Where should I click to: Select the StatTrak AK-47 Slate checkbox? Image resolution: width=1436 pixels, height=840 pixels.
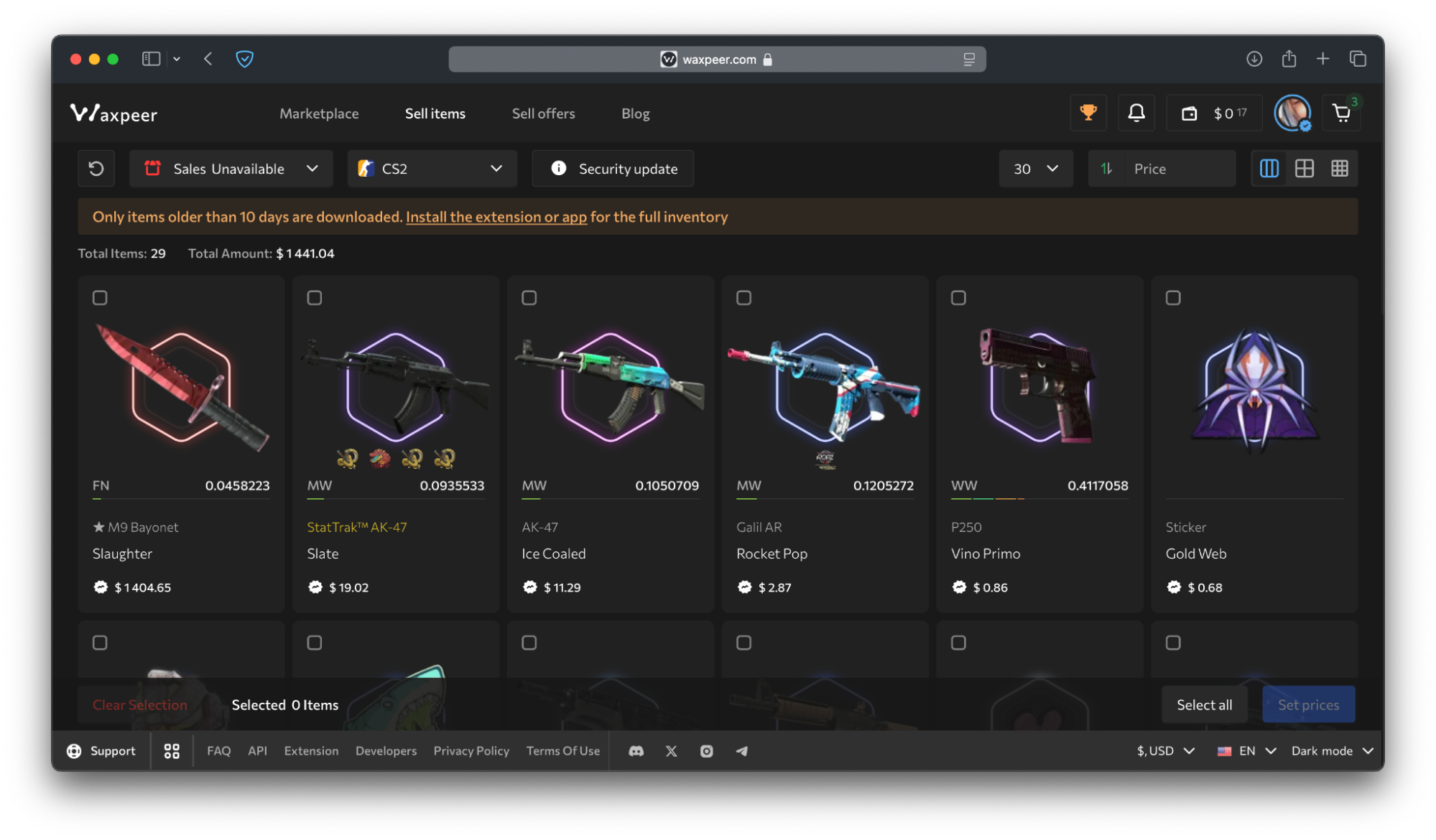[x=315, y=298]
